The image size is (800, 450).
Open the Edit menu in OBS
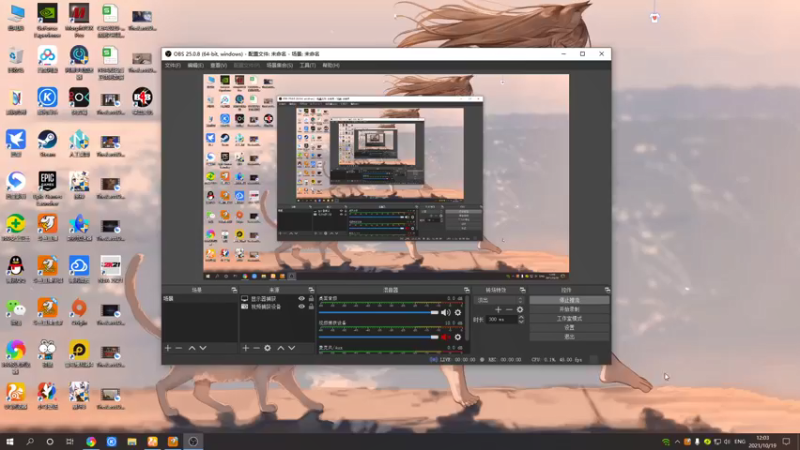(x=195, y=65)
